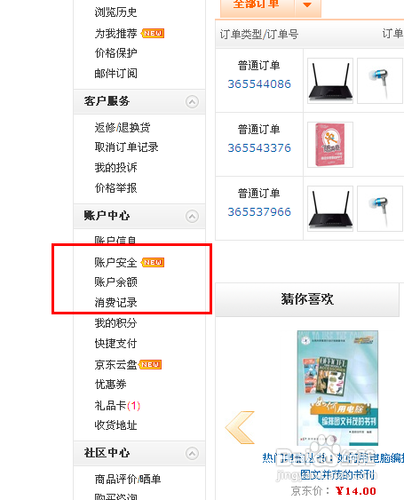Collapse the 社区中心 section chevron
Image resolution: width=404 pixels, height=500 pixels.
coord(192,453)
